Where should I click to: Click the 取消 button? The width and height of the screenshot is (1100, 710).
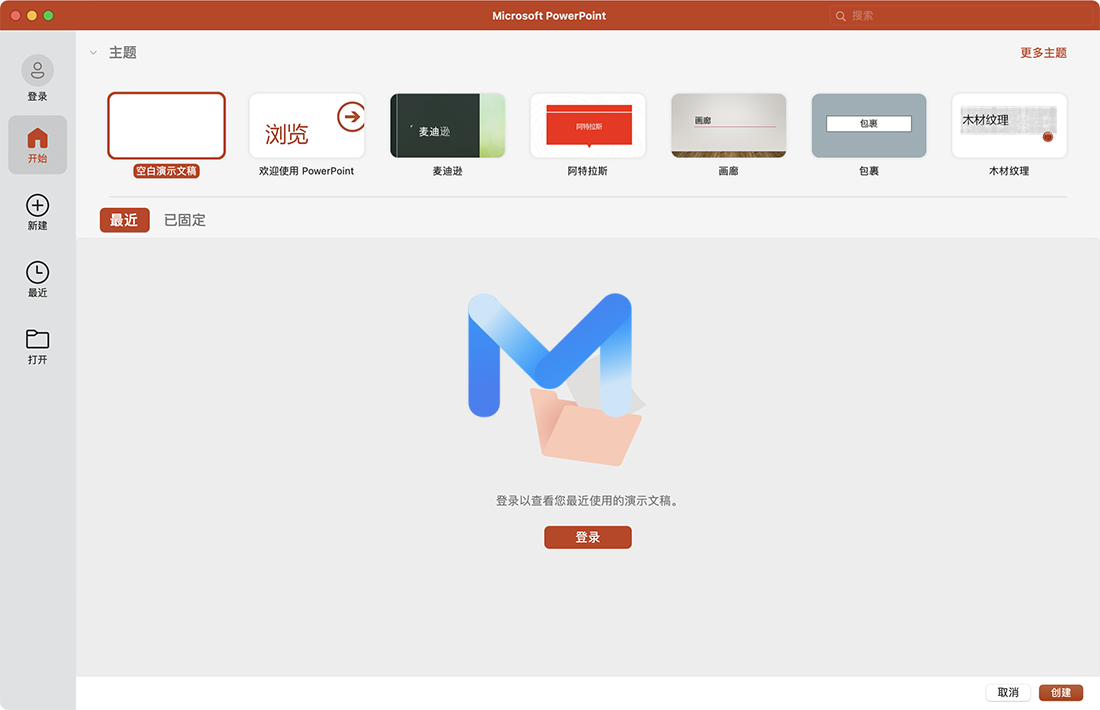point(1008,692)
